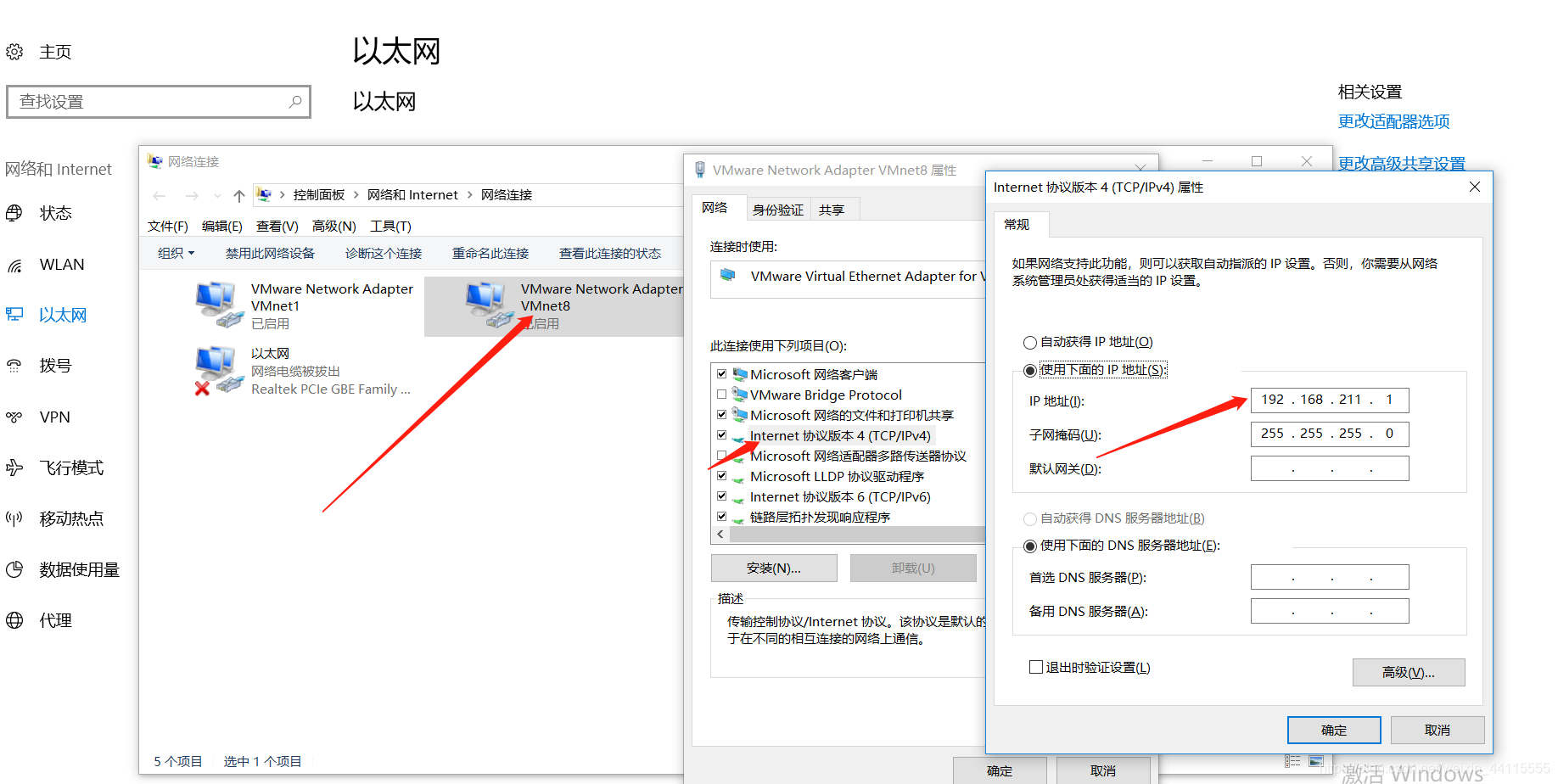Cancel the IPv4 属性 dialog
This screenshot has width=1558, height=784.
pos(1438,730)
